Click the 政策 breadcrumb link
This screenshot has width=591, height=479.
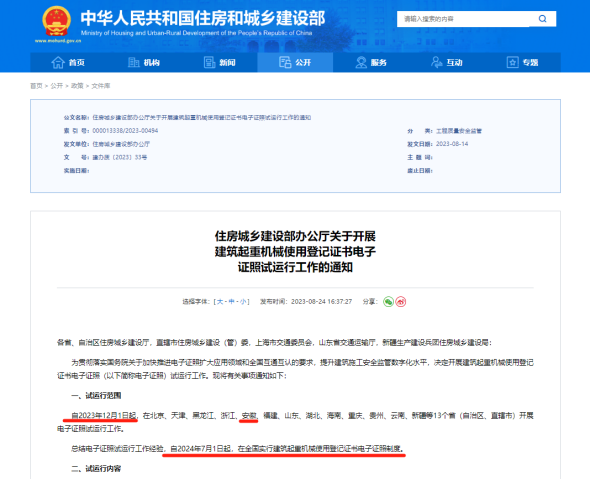[x=77, y=86]
